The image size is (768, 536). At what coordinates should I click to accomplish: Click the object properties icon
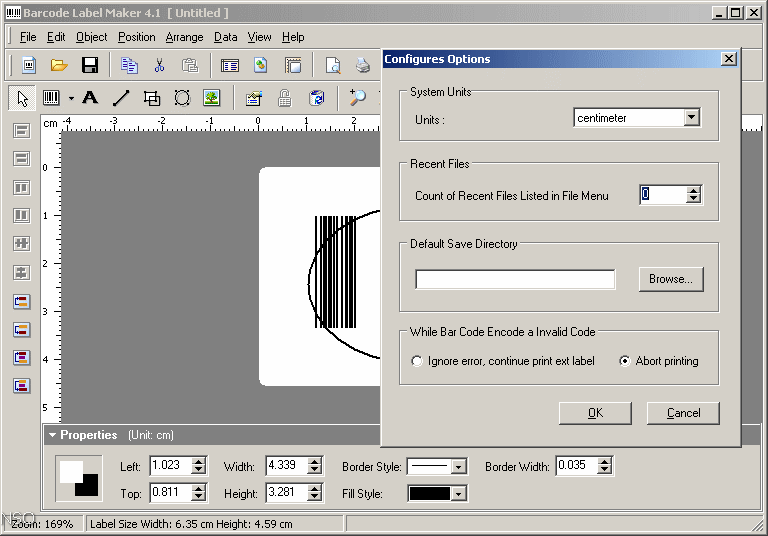(254, 98)
